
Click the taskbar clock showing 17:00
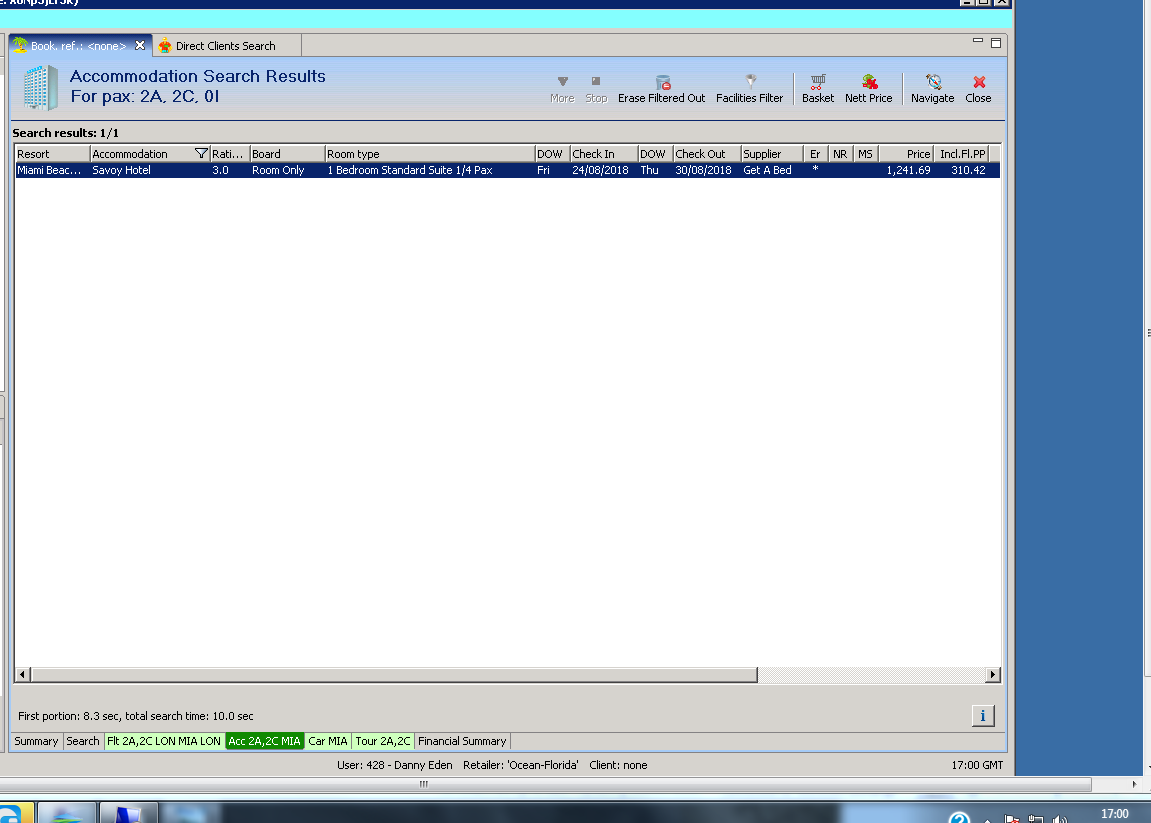pyautogui.click(x=1114, y=813)
